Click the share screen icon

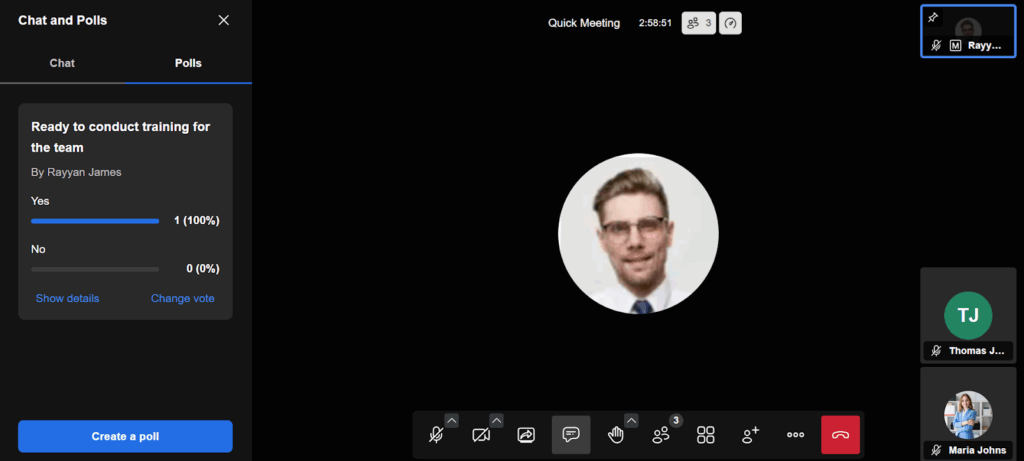[x=526, y=435]
